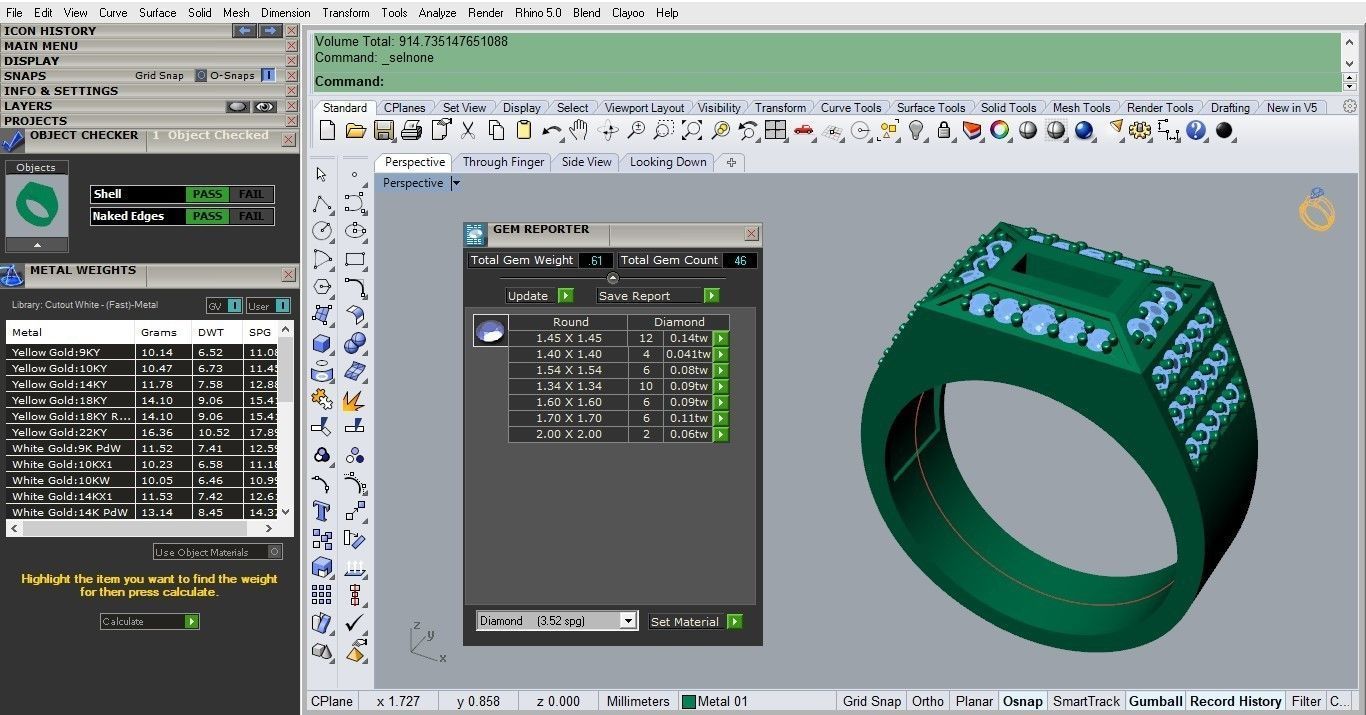This screenshot has height=715, width=1366.
Task: Click the checkmark Check objects icon in sidebar
Action: [354, 623]
